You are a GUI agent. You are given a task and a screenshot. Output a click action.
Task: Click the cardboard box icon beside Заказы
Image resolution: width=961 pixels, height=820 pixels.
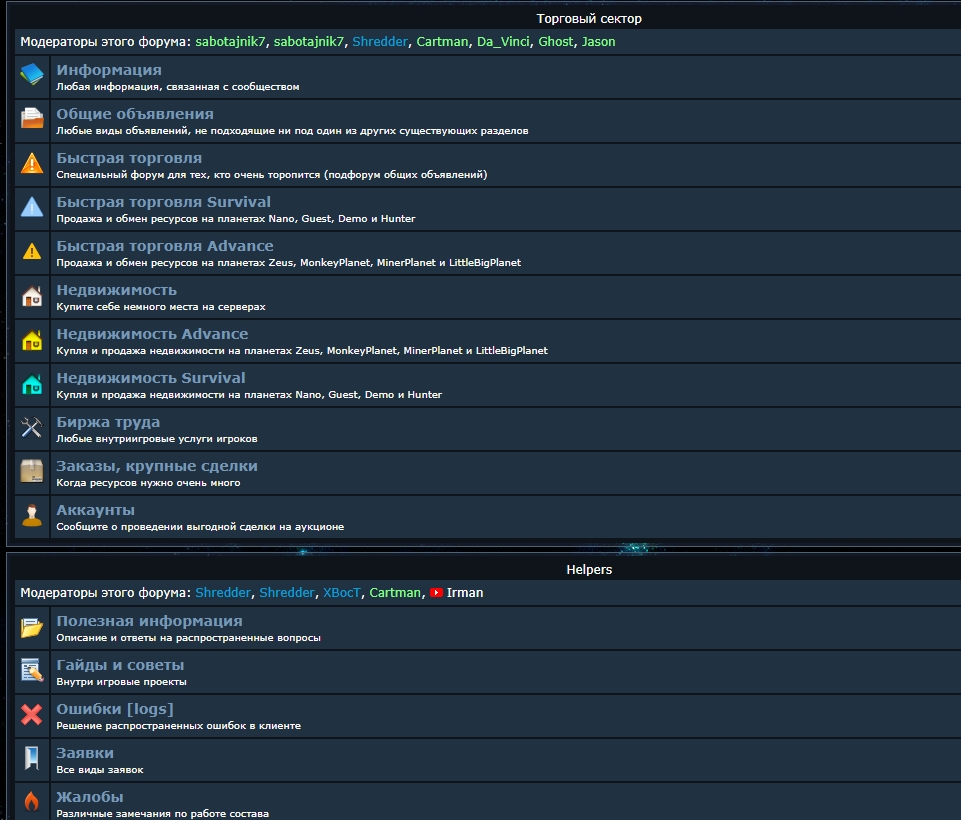coord(32,471)
